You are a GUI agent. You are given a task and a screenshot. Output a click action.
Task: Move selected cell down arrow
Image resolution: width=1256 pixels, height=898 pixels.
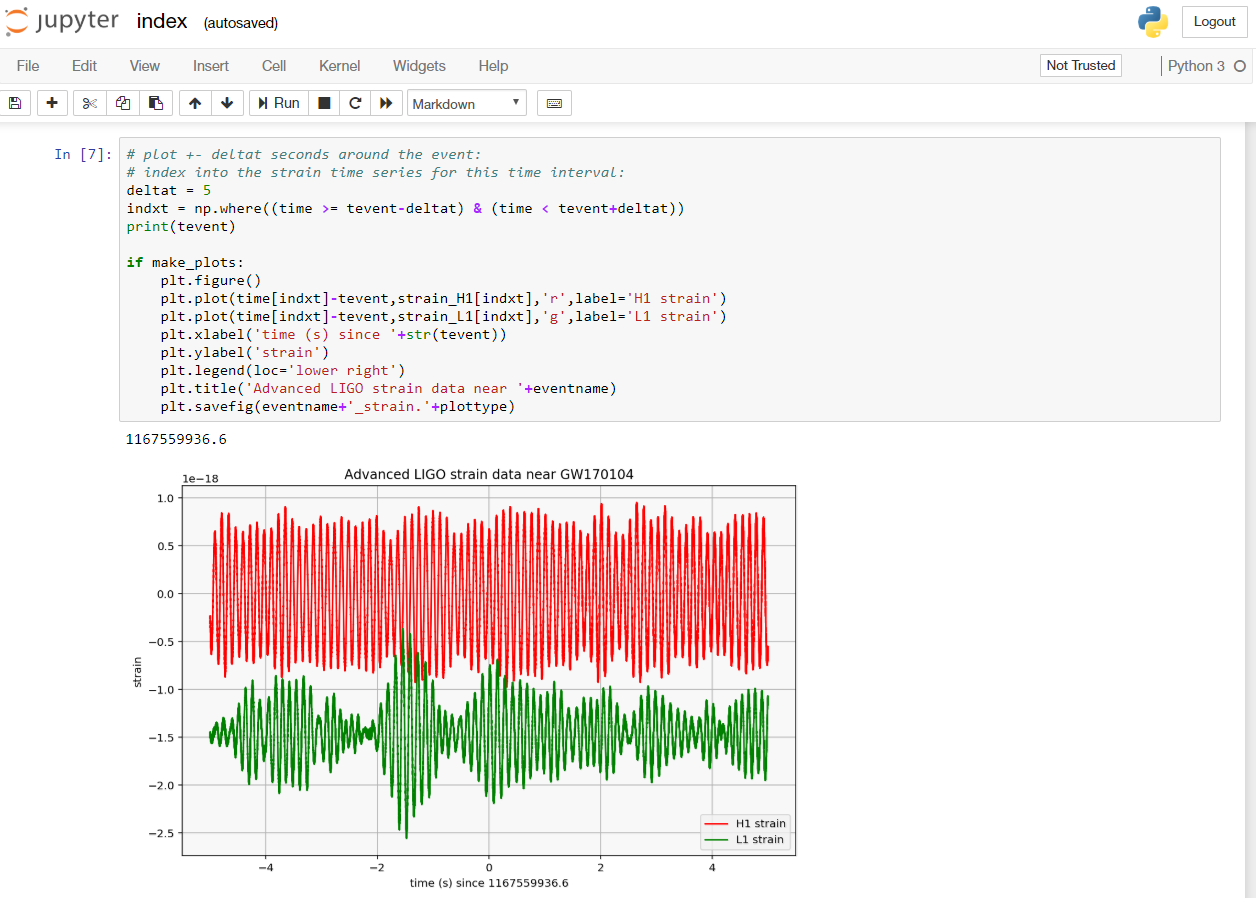point(227,103)
